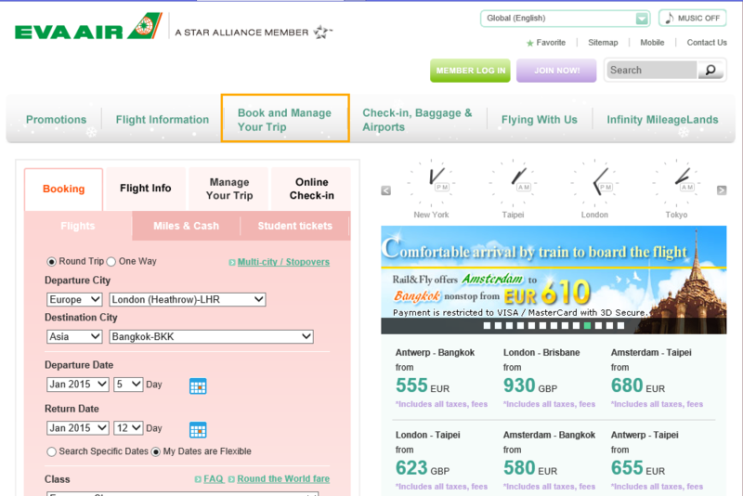Select the last banner slide dot
Screen dimensions: 743x496
(x=621, y=326)
